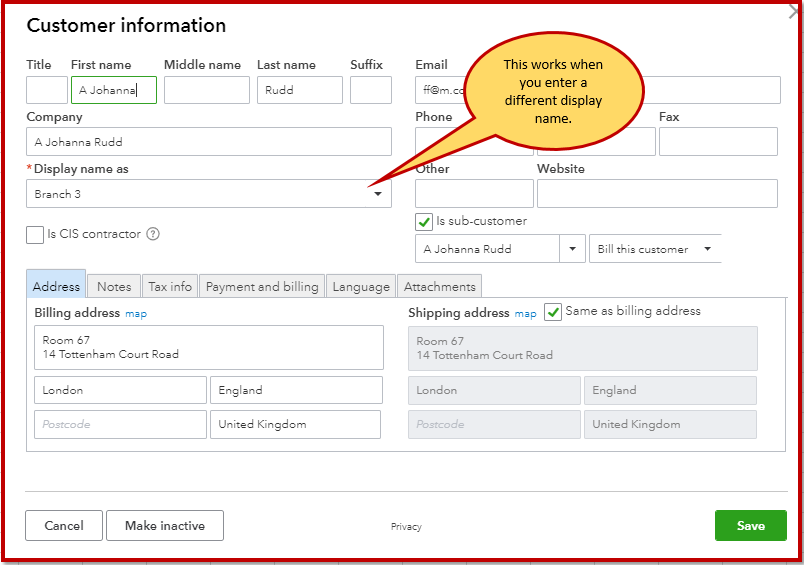Open the Tax info tab
This screenshot has height=565, width=804.
170,286
